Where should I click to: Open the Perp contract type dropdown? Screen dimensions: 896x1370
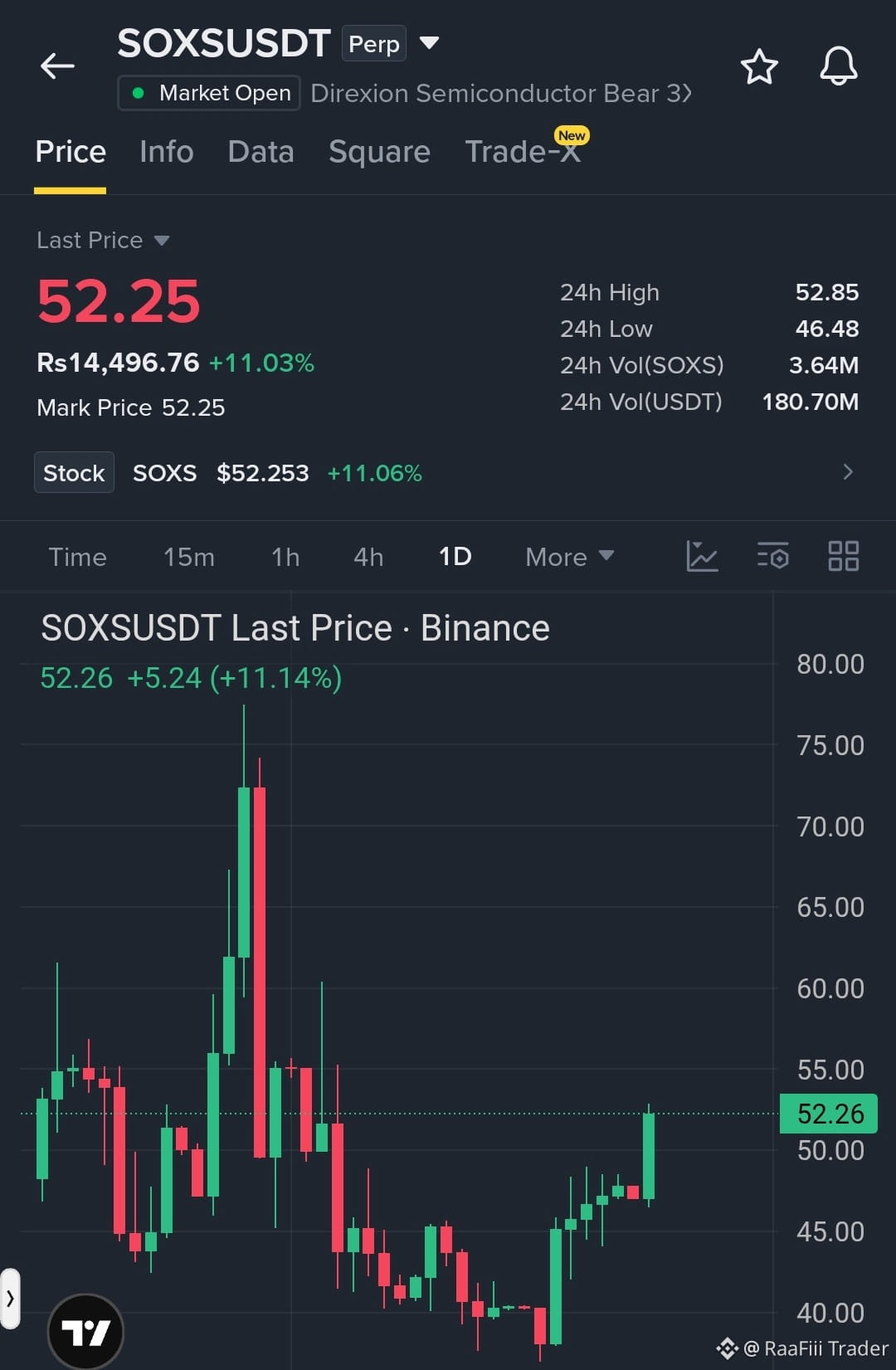[390, 43]
